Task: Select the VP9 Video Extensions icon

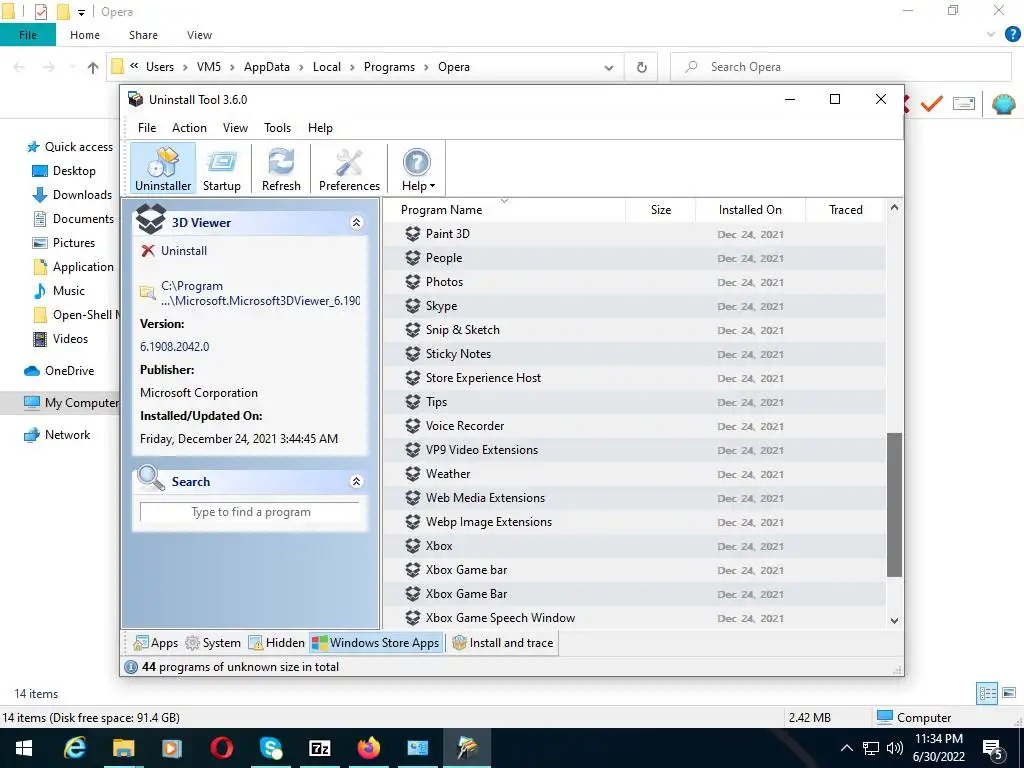Action: coord(413,450)
